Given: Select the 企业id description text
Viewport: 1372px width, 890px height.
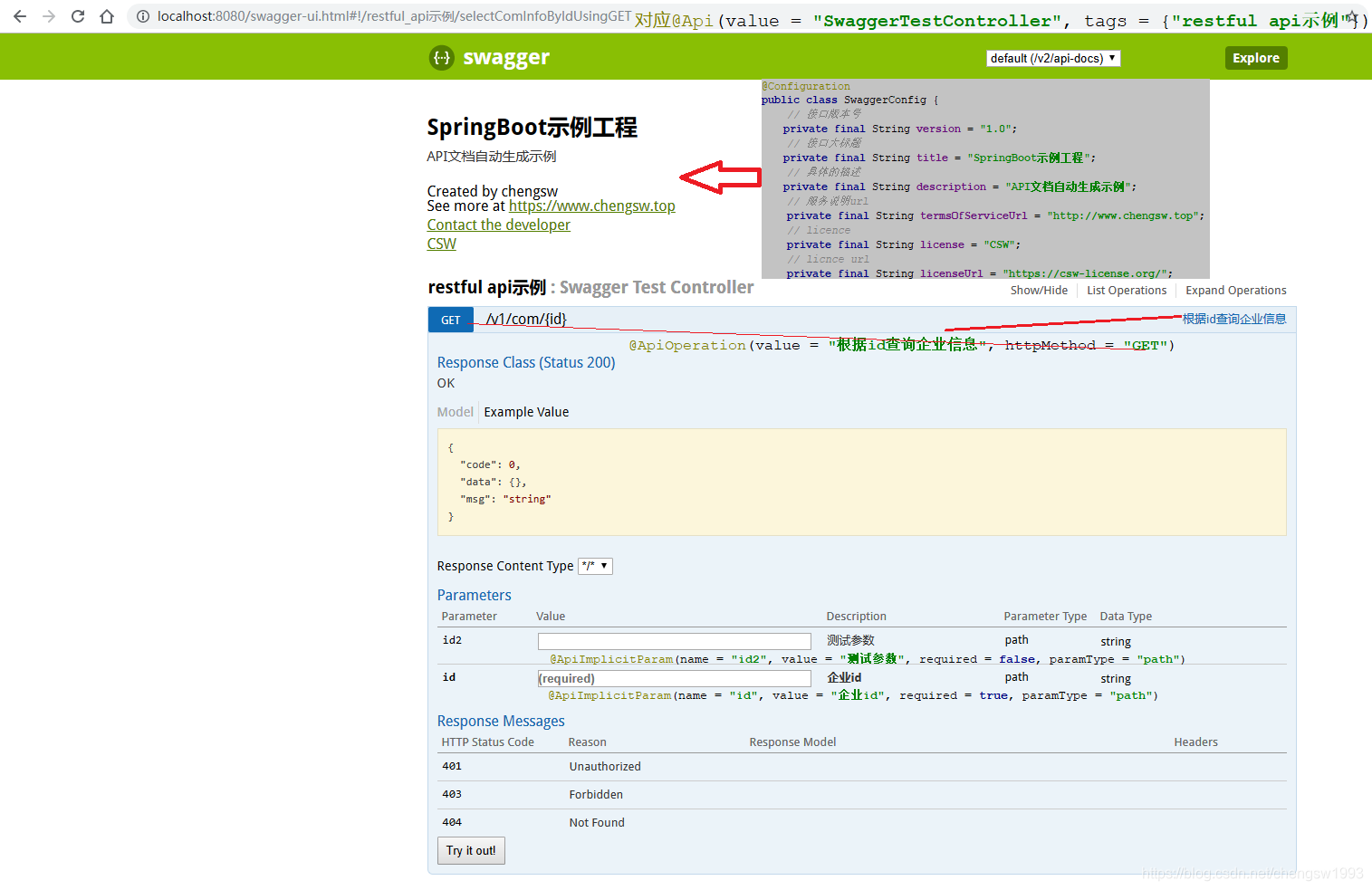Looking at the screenshot, I should 844,678.
